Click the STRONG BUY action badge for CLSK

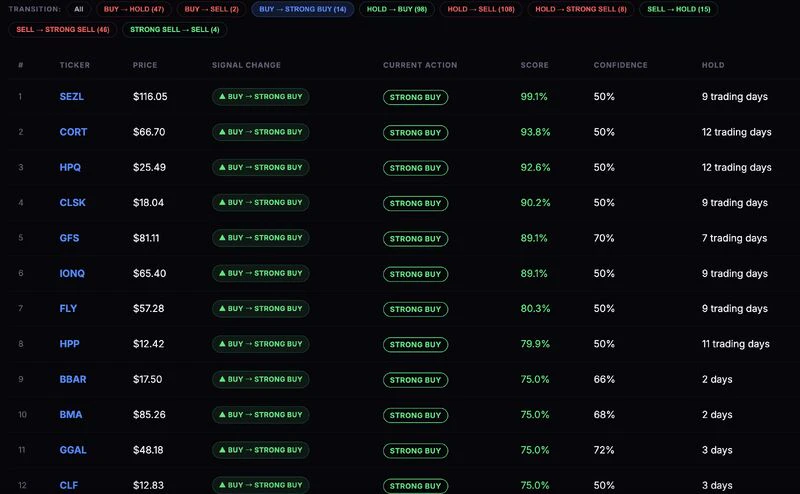point(415,203)
